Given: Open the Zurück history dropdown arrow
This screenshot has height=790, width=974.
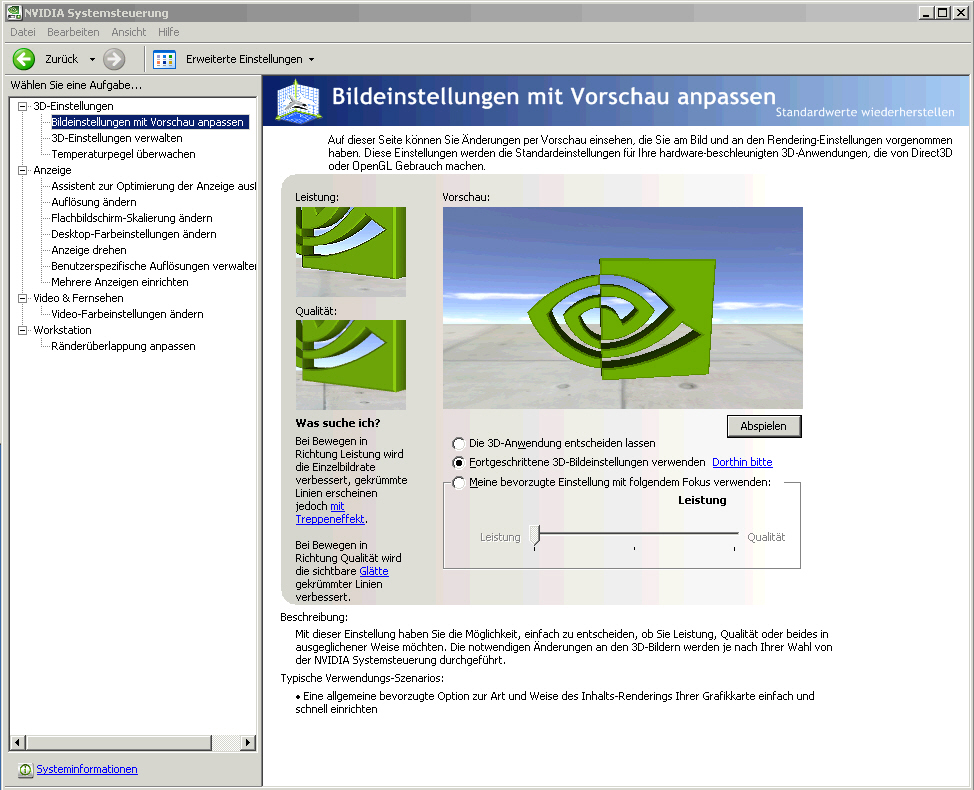Looking at the screenshot, I should click(93, 60).
